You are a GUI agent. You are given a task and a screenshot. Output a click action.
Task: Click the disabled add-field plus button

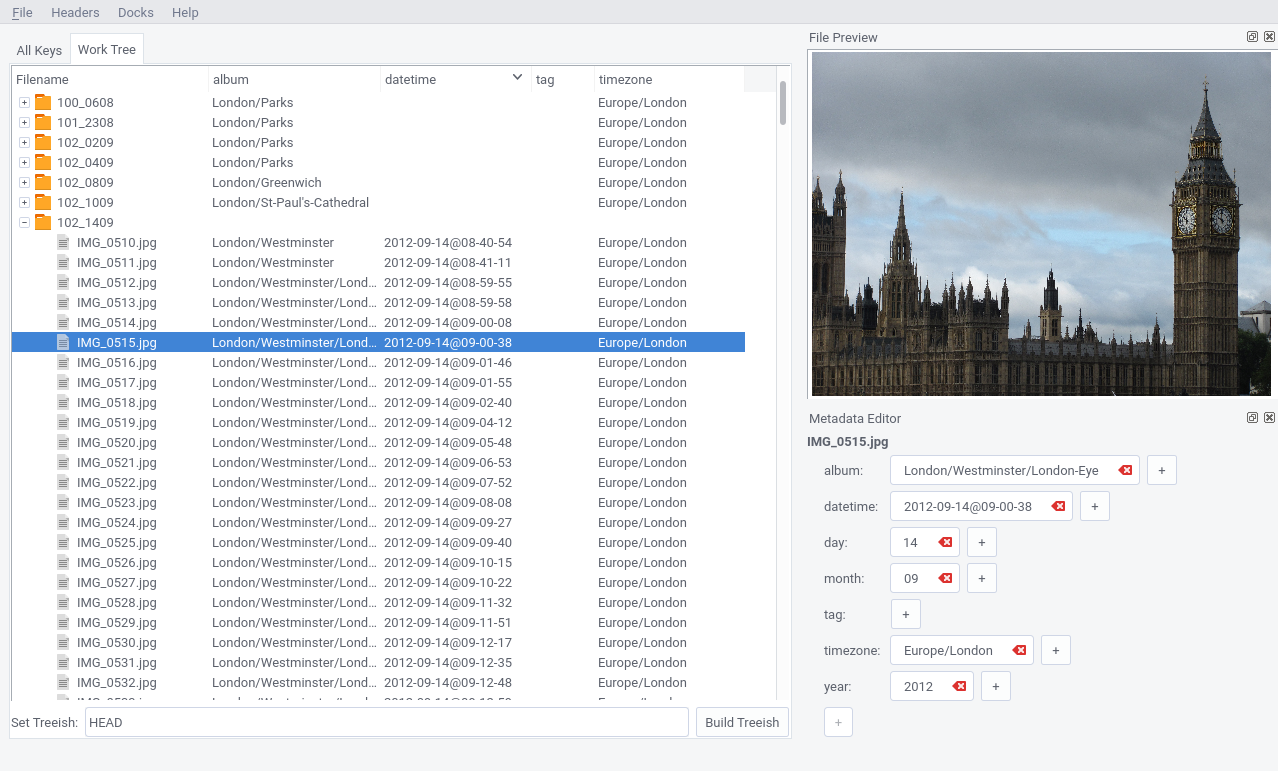tap(838, 722)
